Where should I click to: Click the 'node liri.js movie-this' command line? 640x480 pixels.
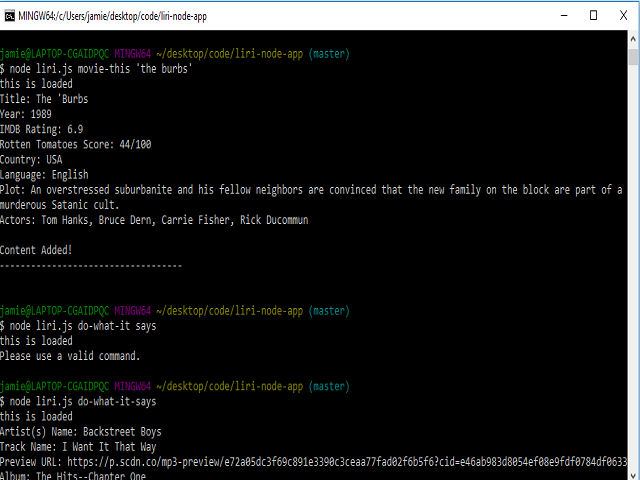tap(96, 69)
